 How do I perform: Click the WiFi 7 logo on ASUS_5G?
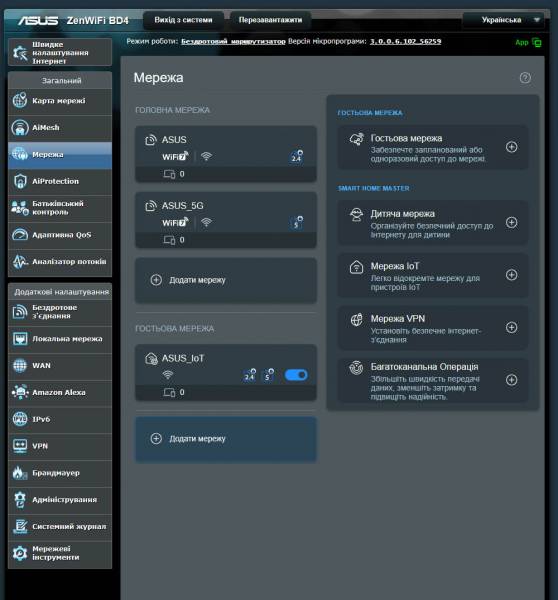point(175,222)
